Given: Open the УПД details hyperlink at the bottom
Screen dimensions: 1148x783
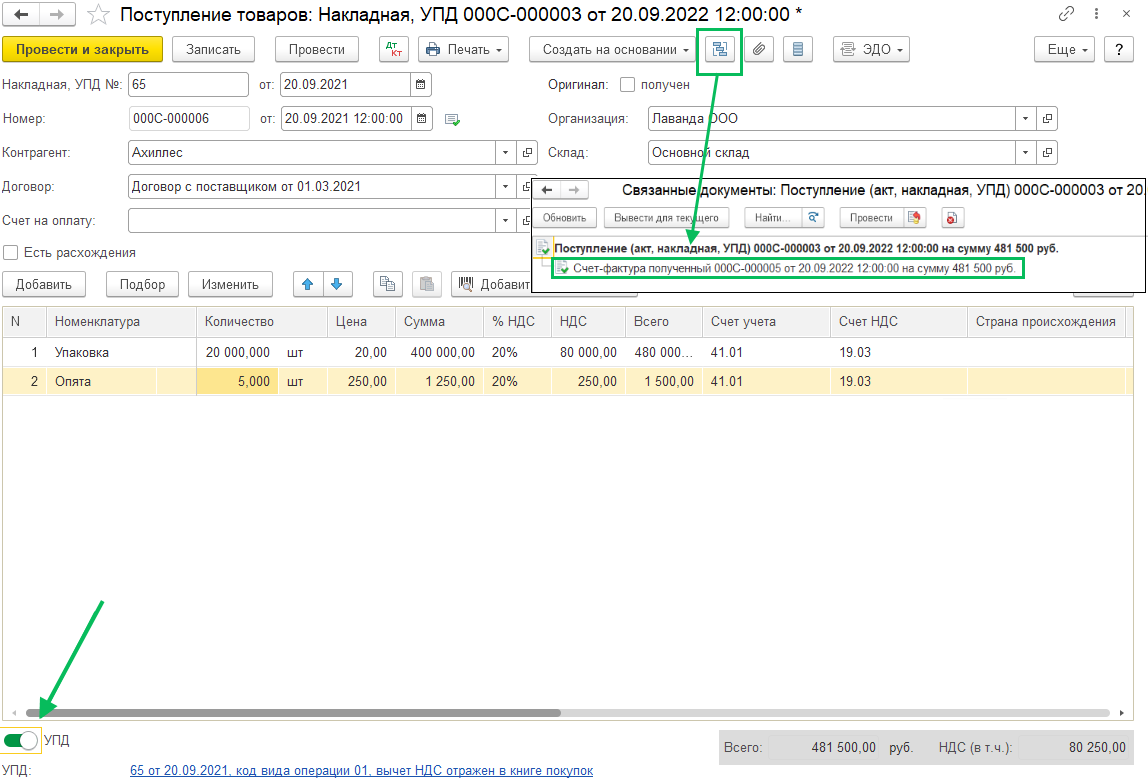Looking at the screenshot, I should (361, 771).
